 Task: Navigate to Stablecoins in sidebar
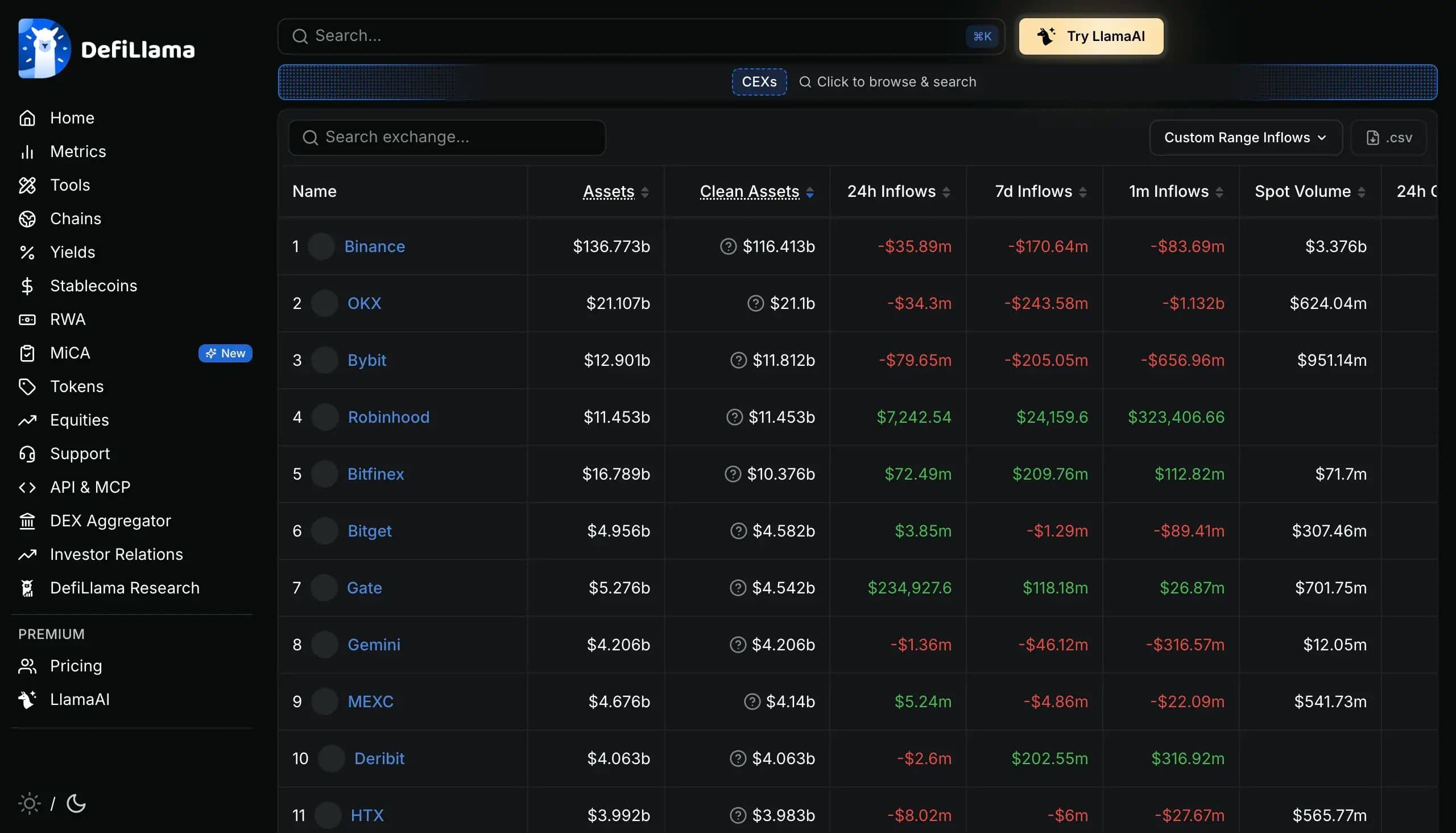pos(94,286)
